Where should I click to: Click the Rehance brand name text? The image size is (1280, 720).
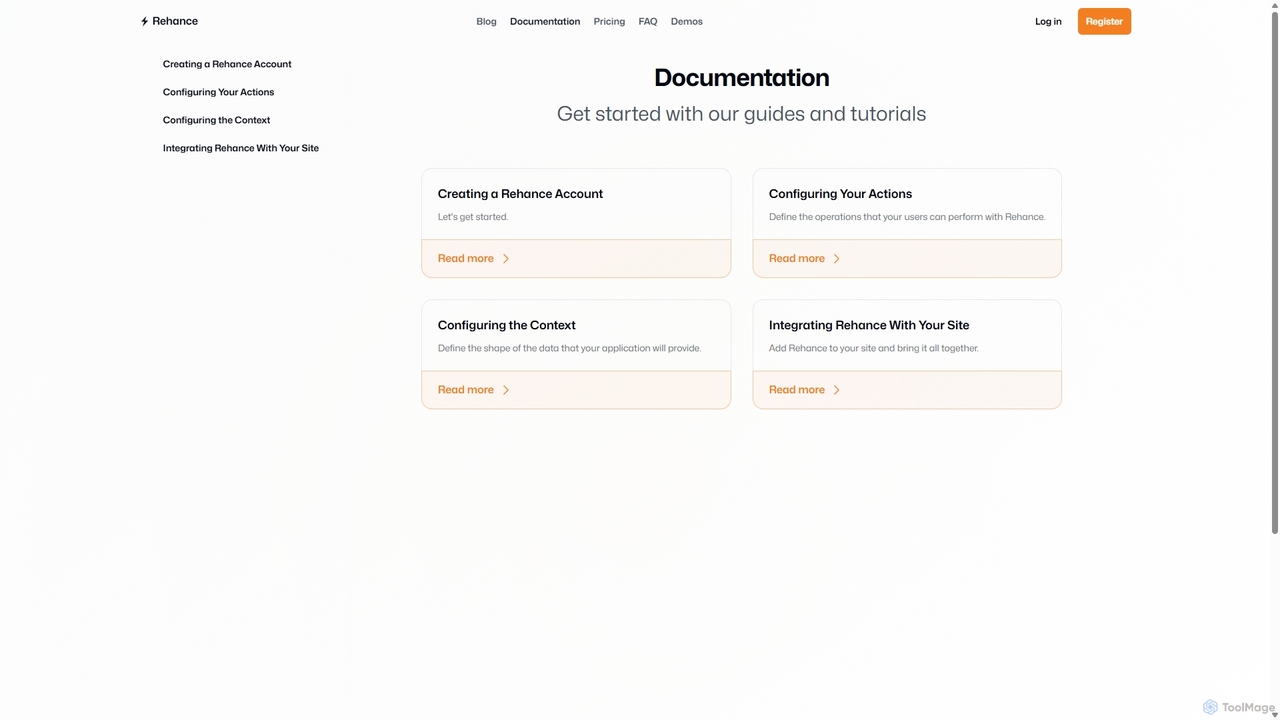175,21
